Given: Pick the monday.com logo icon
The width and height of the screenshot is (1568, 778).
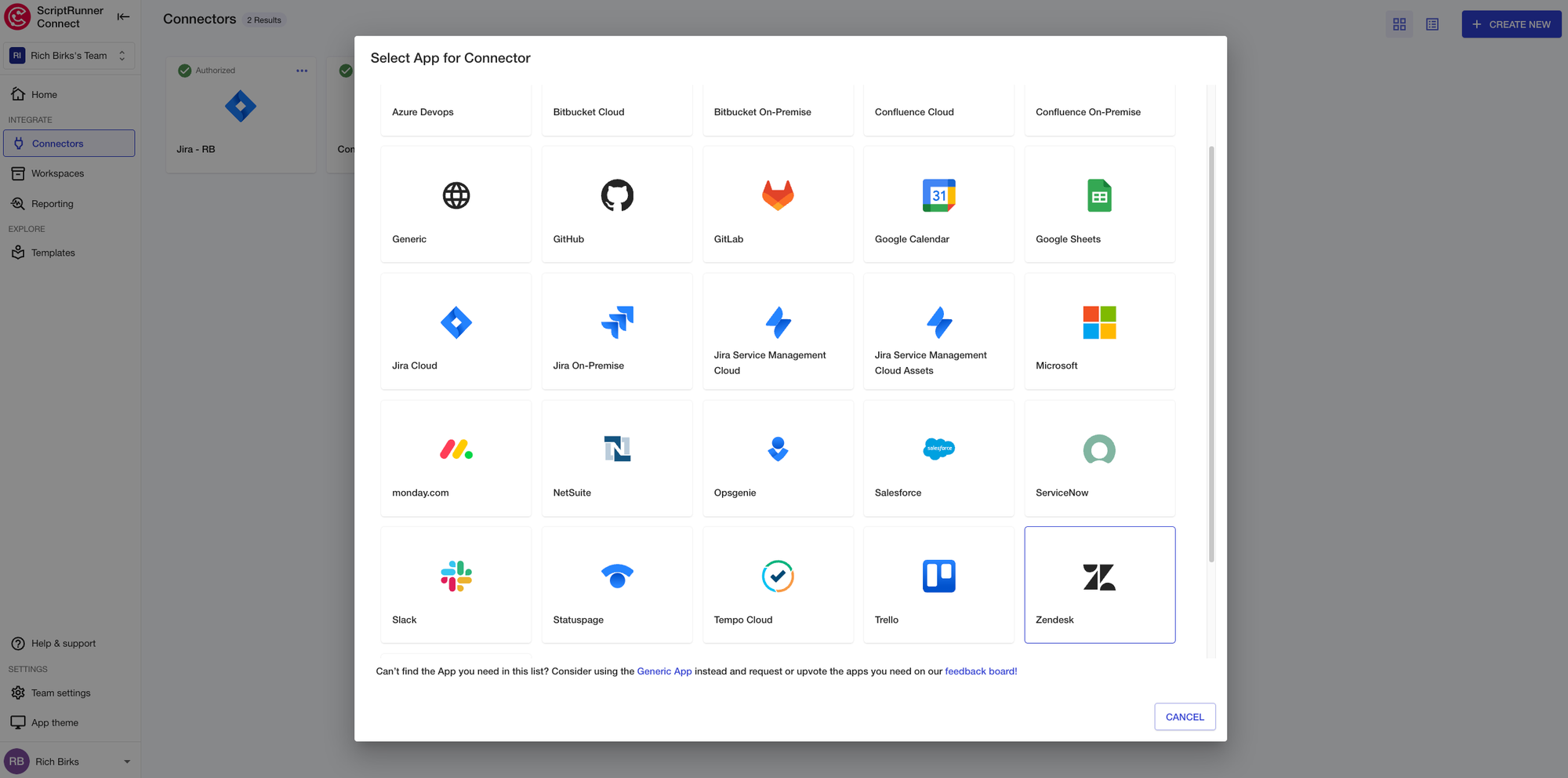Looking at the screenshot, I should [456, 449].
